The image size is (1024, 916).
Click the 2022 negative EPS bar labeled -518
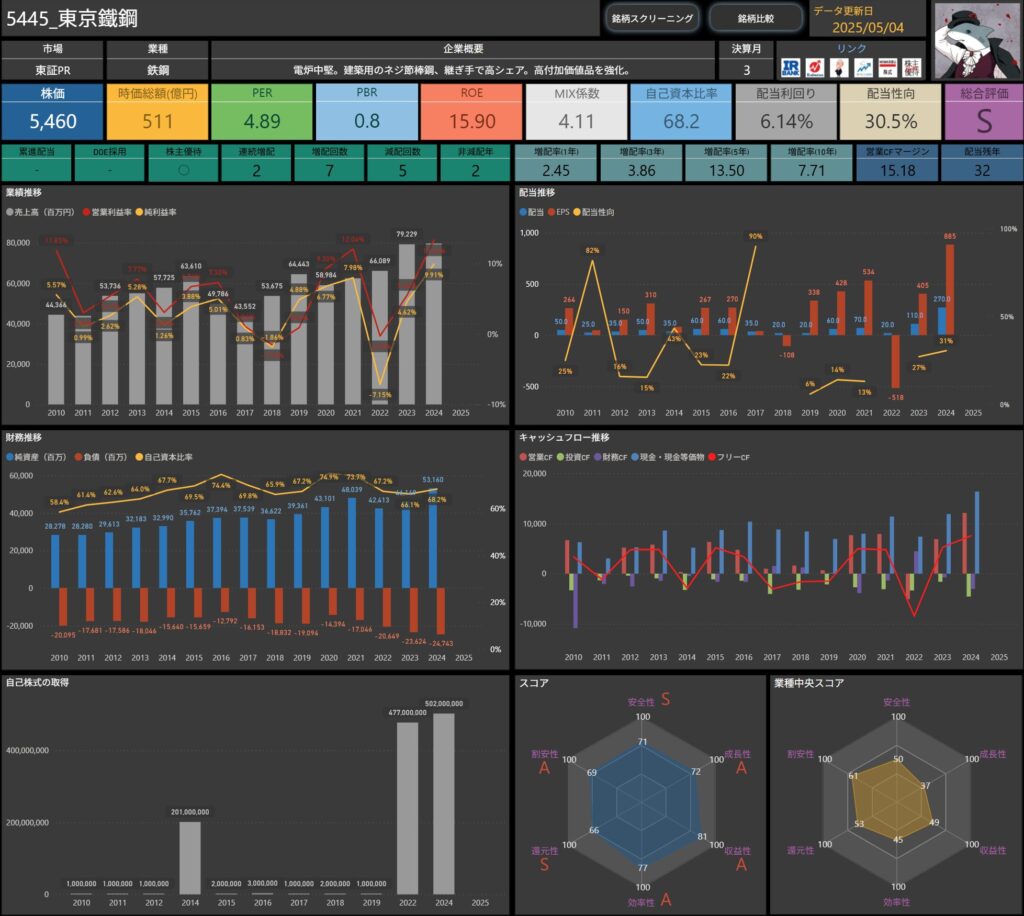click(x=895, y=362)
